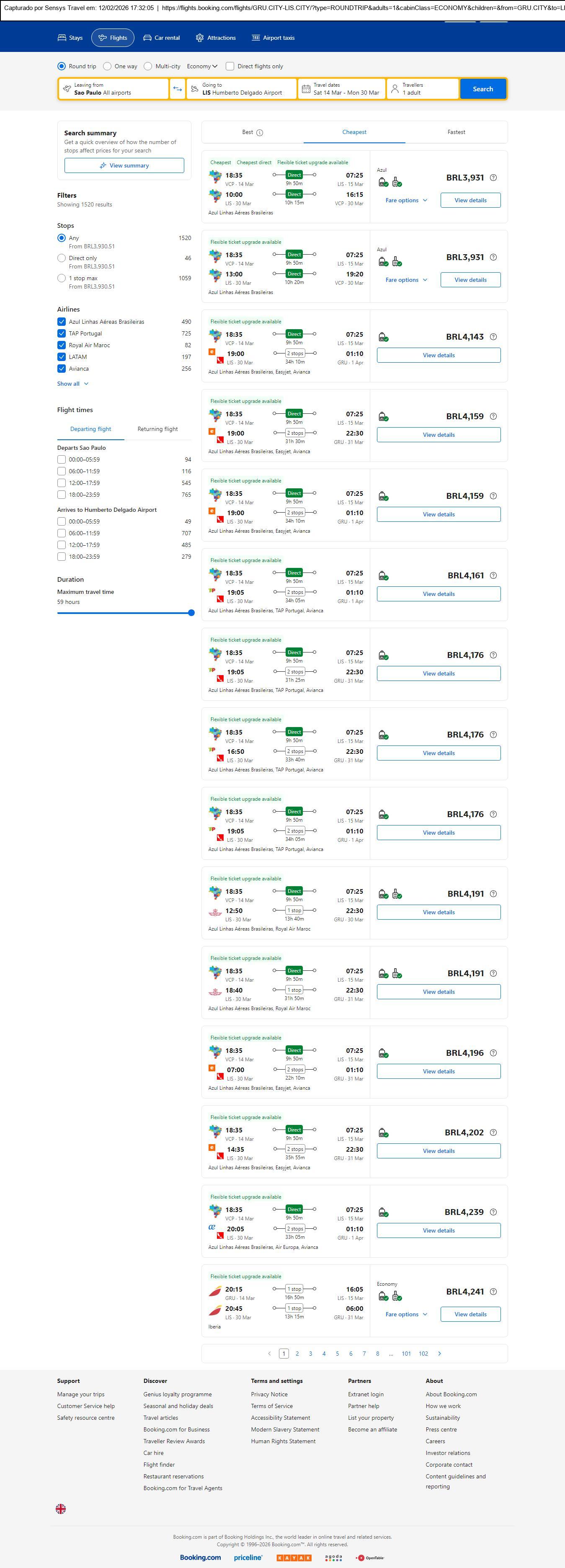Viewport: 565px width, 1568px height.
Task: Click the Leaving from Sao Paulo input field
Action: coord(114,89)
